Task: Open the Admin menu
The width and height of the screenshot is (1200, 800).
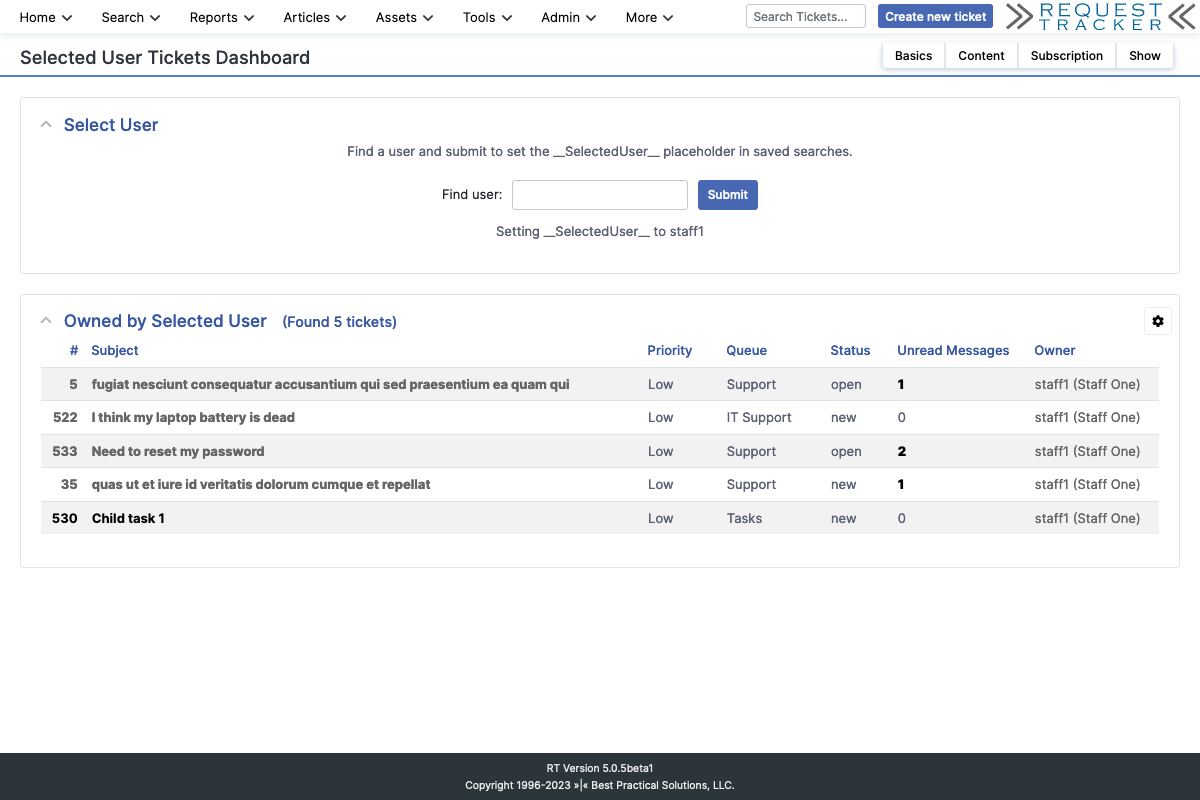Action: tap(566, 17)
